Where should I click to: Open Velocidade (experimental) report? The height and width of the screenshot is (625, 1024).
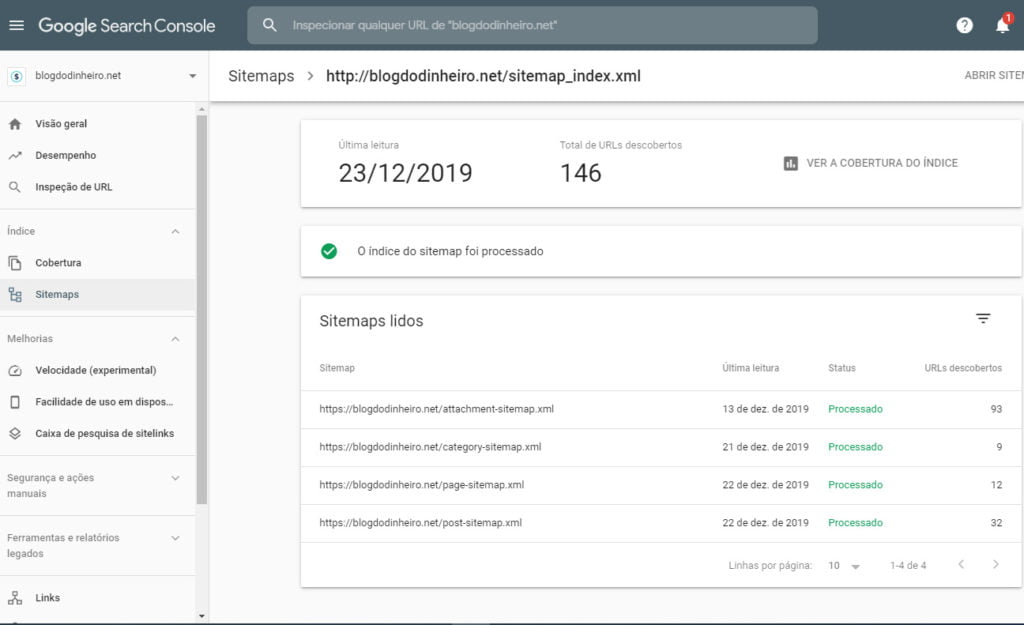[x=98, y=370]
